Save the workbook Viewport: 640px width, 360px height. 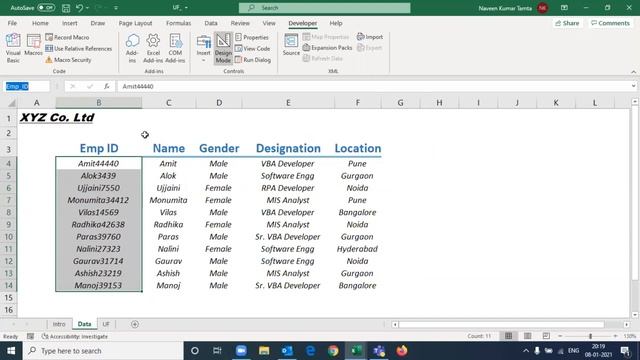[x=66, y=8]
